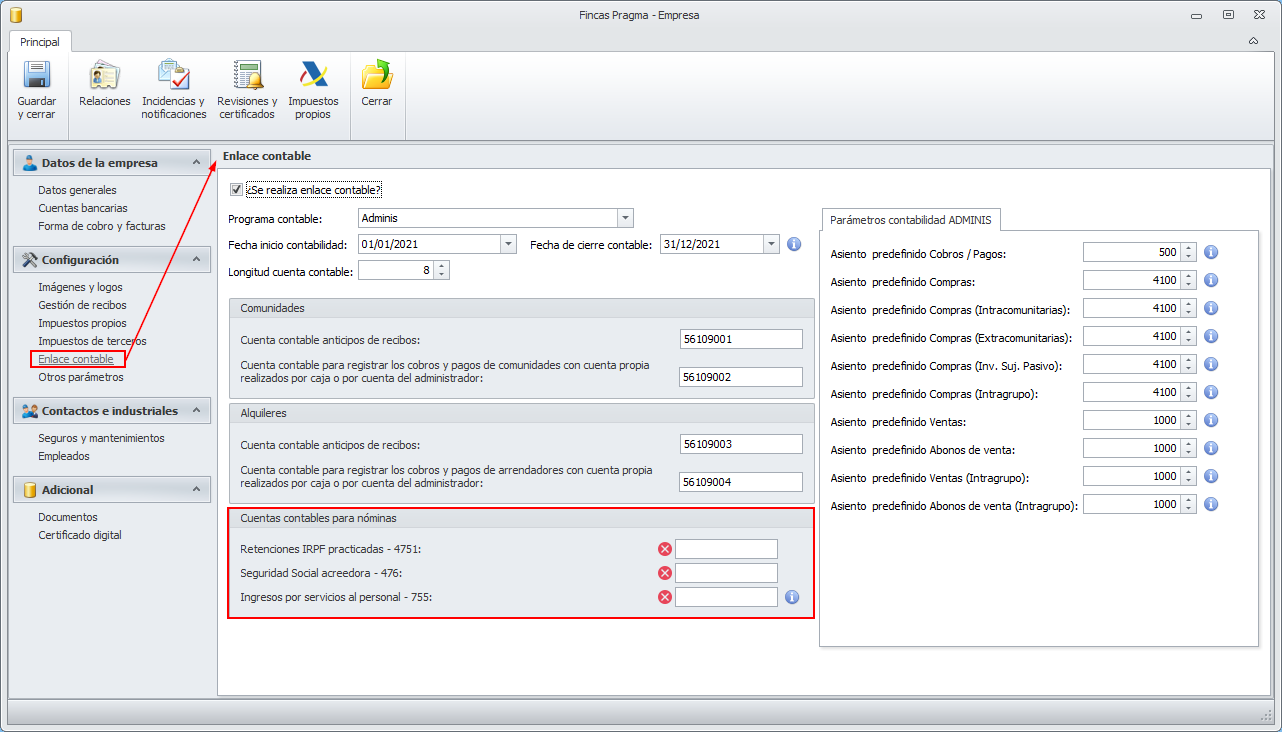
Task: Adjust Asiento Cobros / Pagos stepper arrows
Action: click(1188, 252)
